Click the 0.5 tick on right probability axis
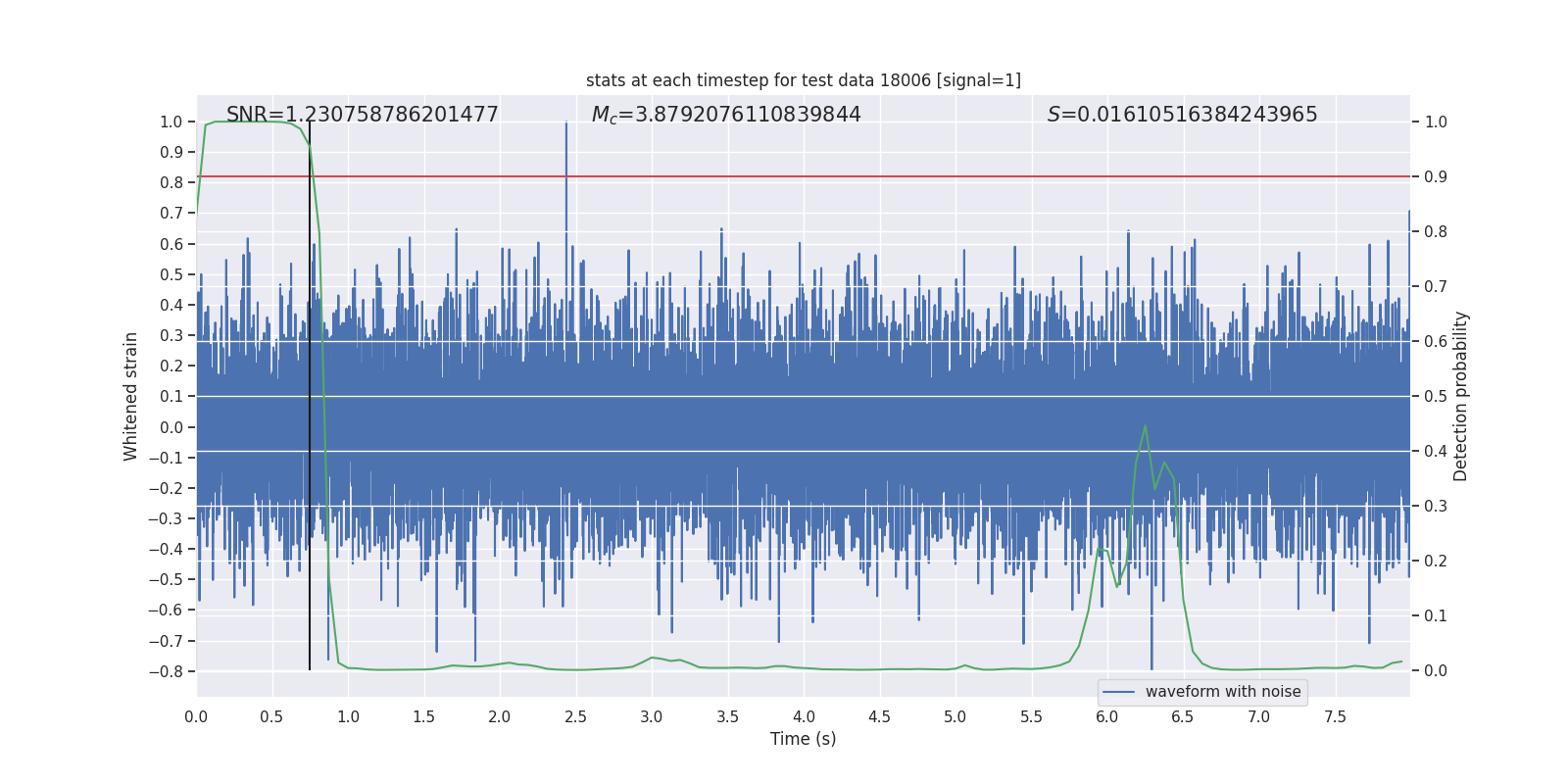Screen dimensions: 1568x784 [1436, 396]
